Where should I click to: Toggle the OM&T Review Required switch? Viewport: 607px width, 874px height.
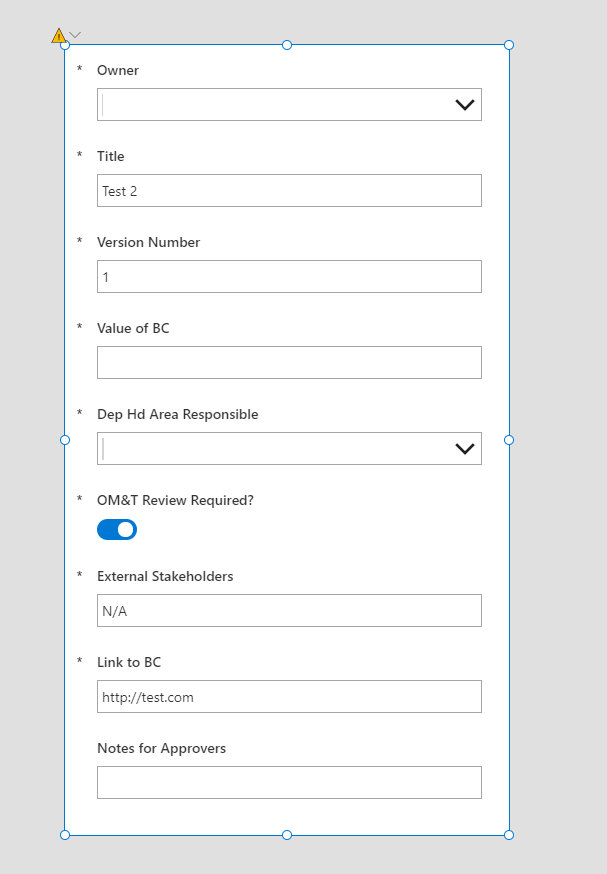click(x=117, y=530)
